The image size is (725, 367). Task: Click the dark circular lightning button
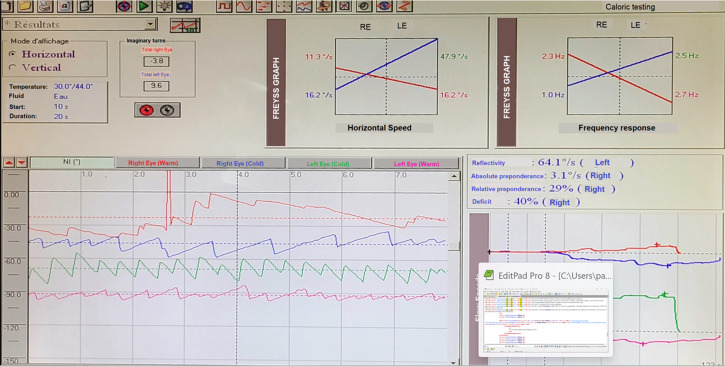coord(167,110)
